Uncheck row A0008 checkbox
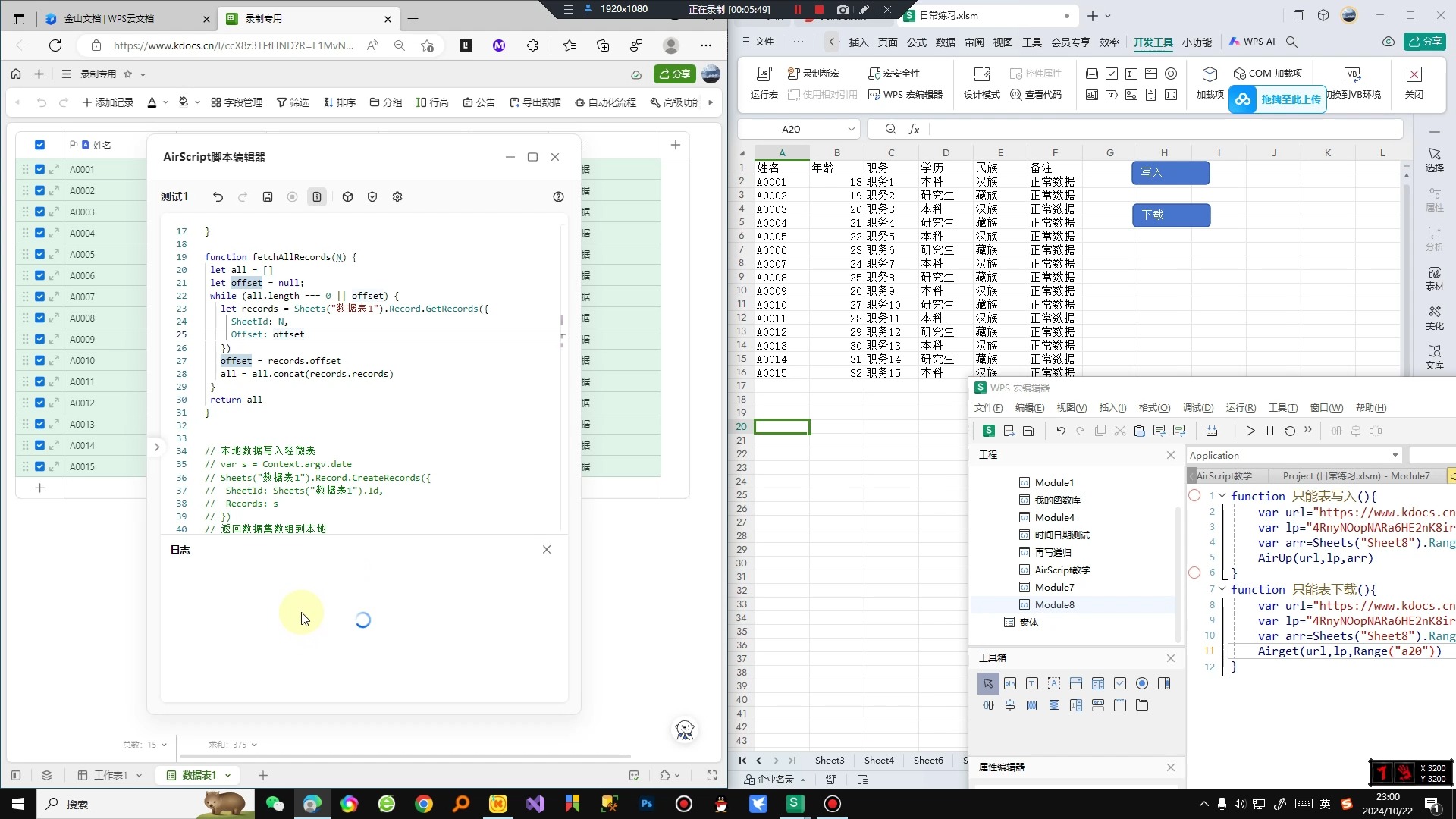 coord(39,318)
